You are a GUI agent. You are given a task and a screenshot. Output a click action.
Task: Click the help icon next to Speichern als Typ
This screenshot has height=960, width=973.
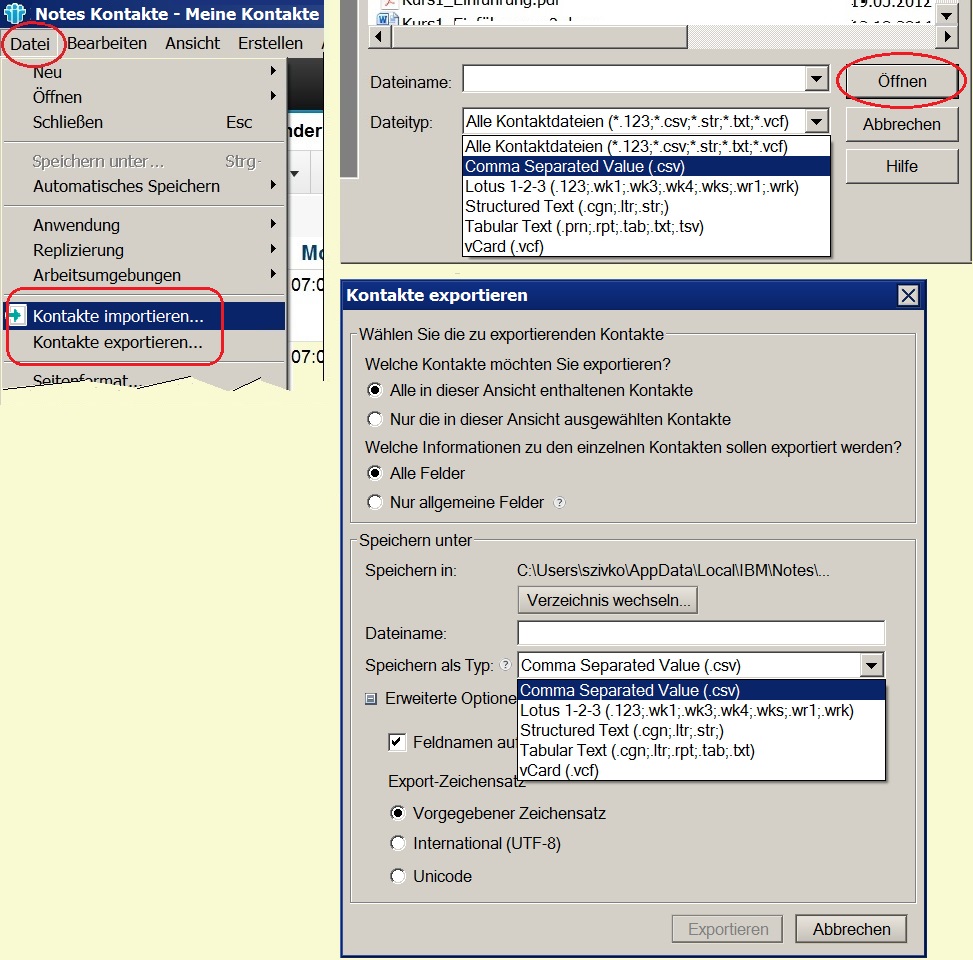coord(505,665)
